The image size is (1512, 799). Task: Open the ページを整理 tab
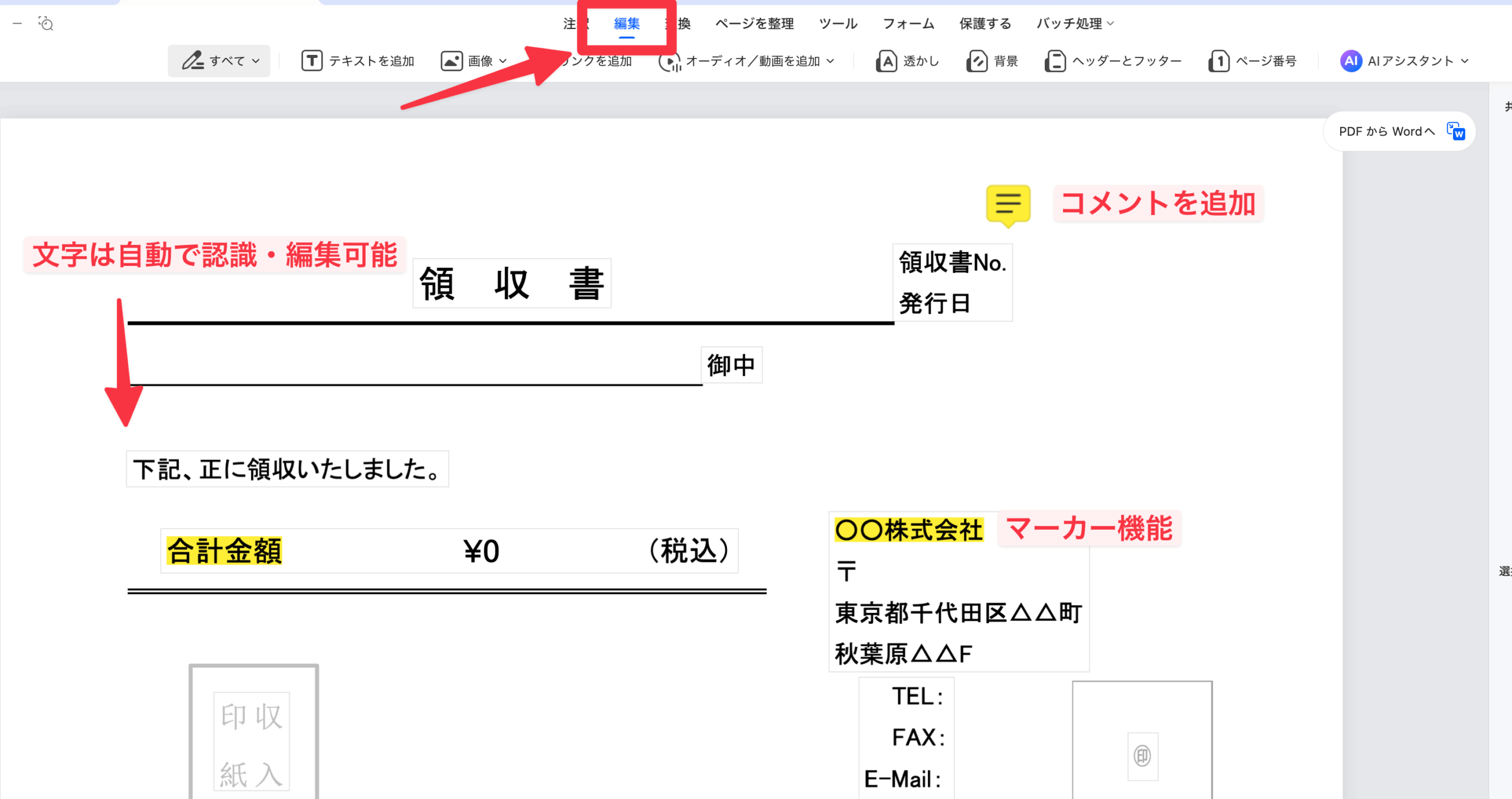point(754,24)
